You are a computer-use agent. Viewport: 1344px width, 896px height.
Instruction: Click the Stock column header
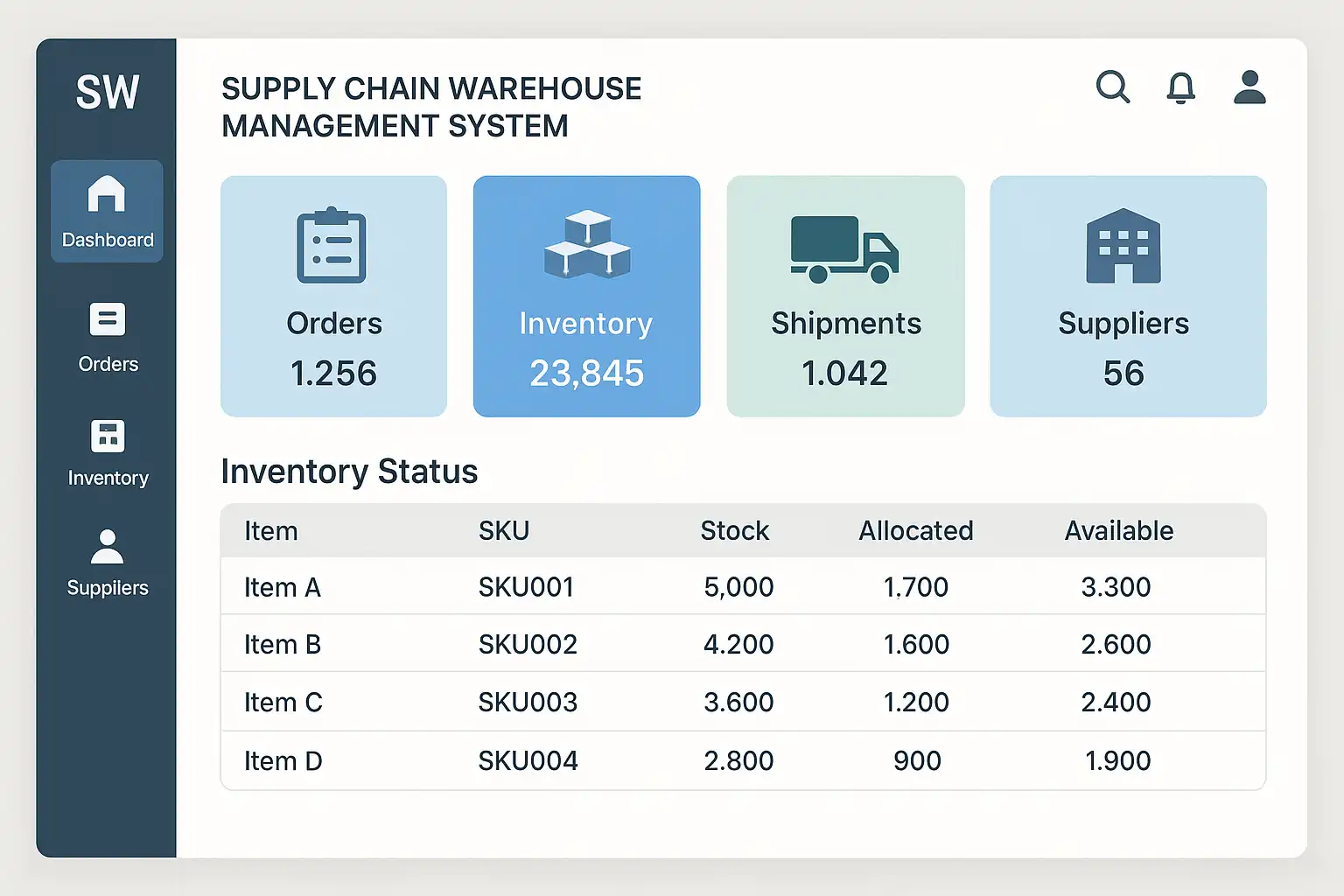tap(734, 531)
